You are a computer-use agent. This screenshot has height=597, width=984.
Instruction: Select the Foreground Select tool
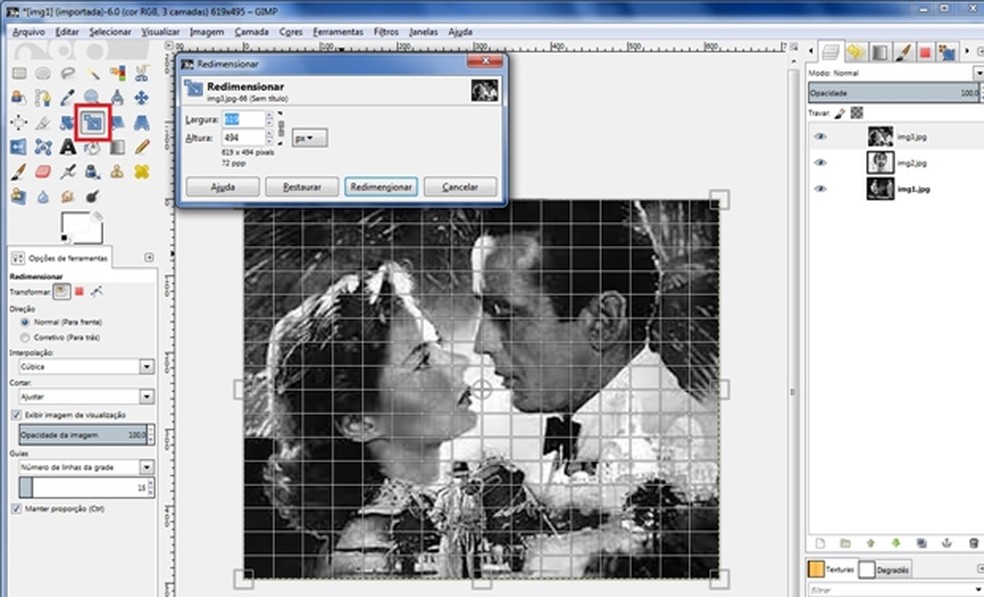(19, 97)
